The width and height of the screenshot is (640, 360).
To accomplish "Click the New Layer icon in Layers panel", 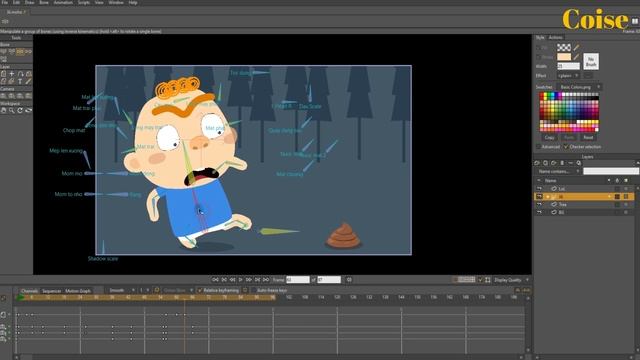I will [x=537, y=163].
